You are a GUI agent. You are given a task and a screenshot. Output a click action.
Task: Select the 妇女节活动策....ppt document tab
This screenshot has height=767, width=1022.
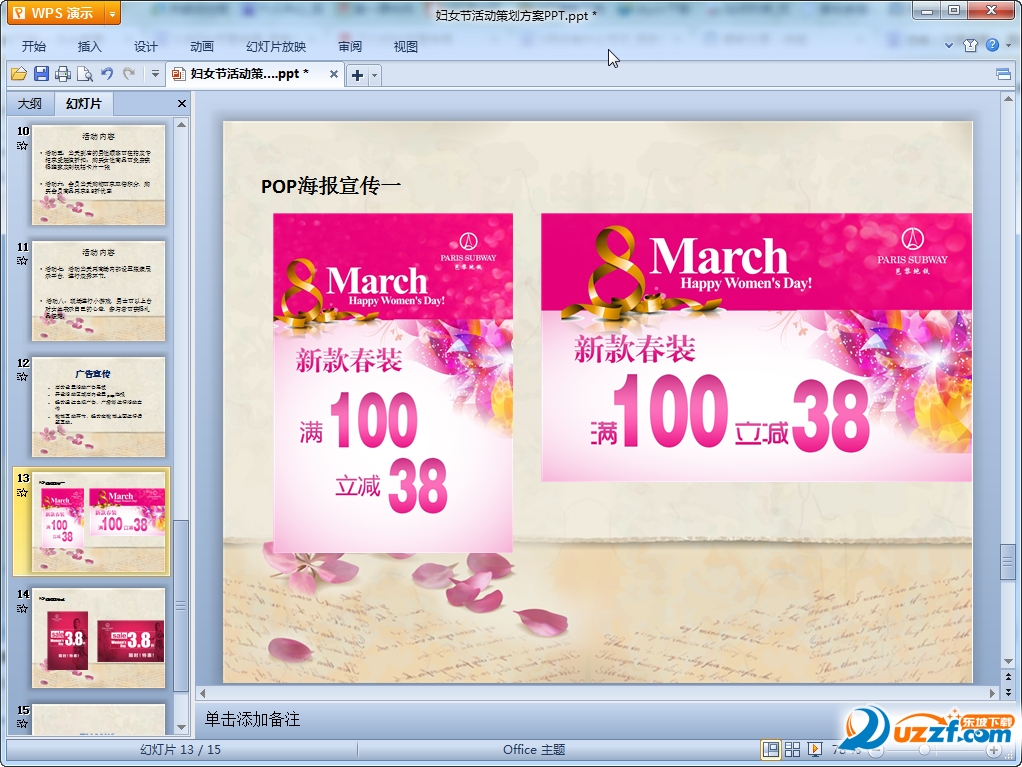[x=248, y=74]
